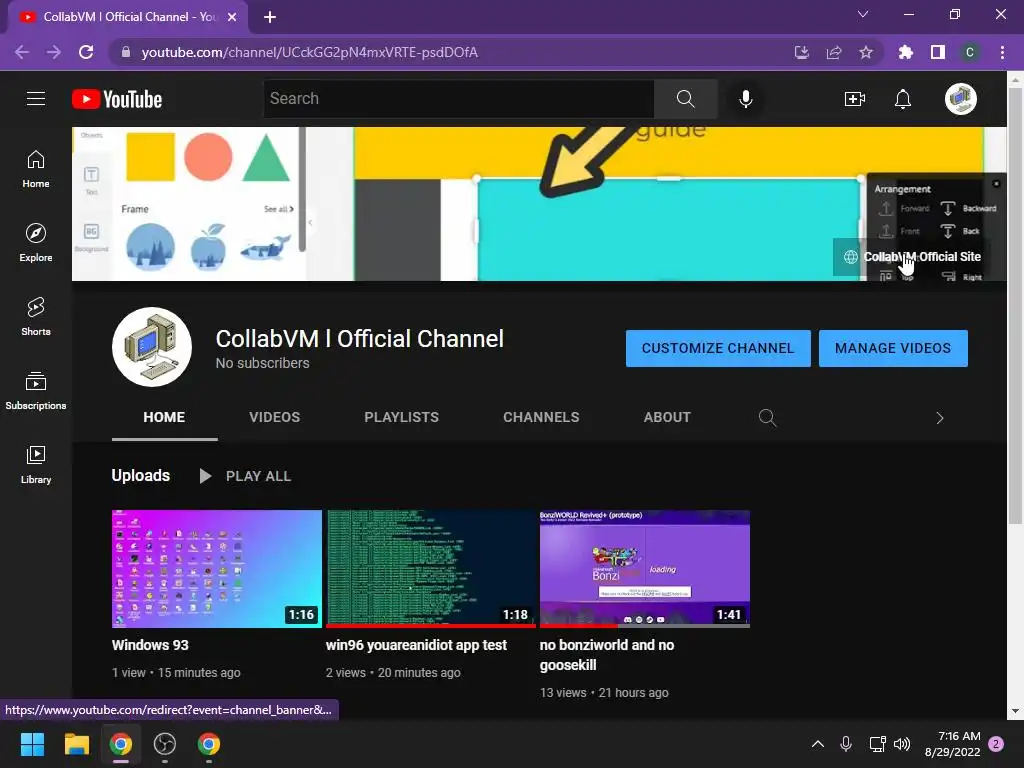Click the Windows 93 video thumbnail
This screenshot has width=1024, height=768.
(217, 569)
